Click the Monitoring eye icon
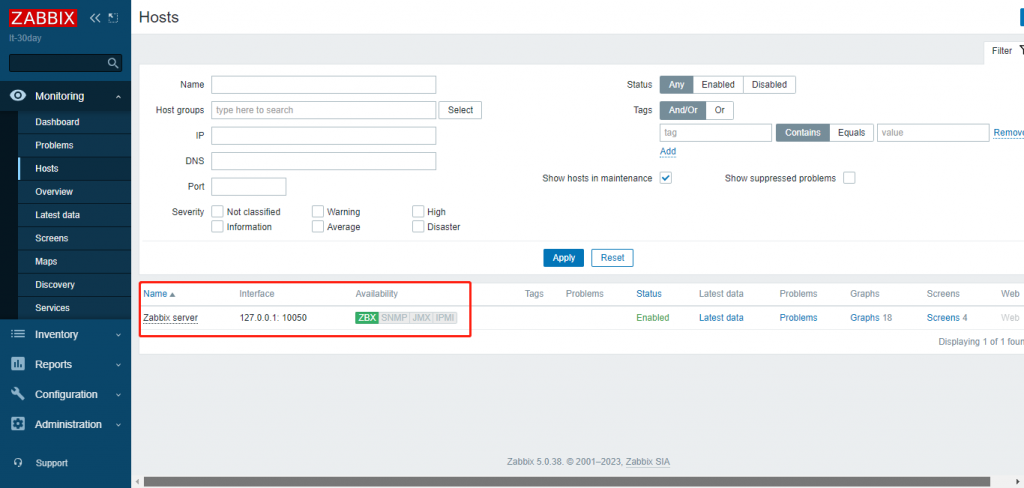1024x488 pixels. (18, 96)
